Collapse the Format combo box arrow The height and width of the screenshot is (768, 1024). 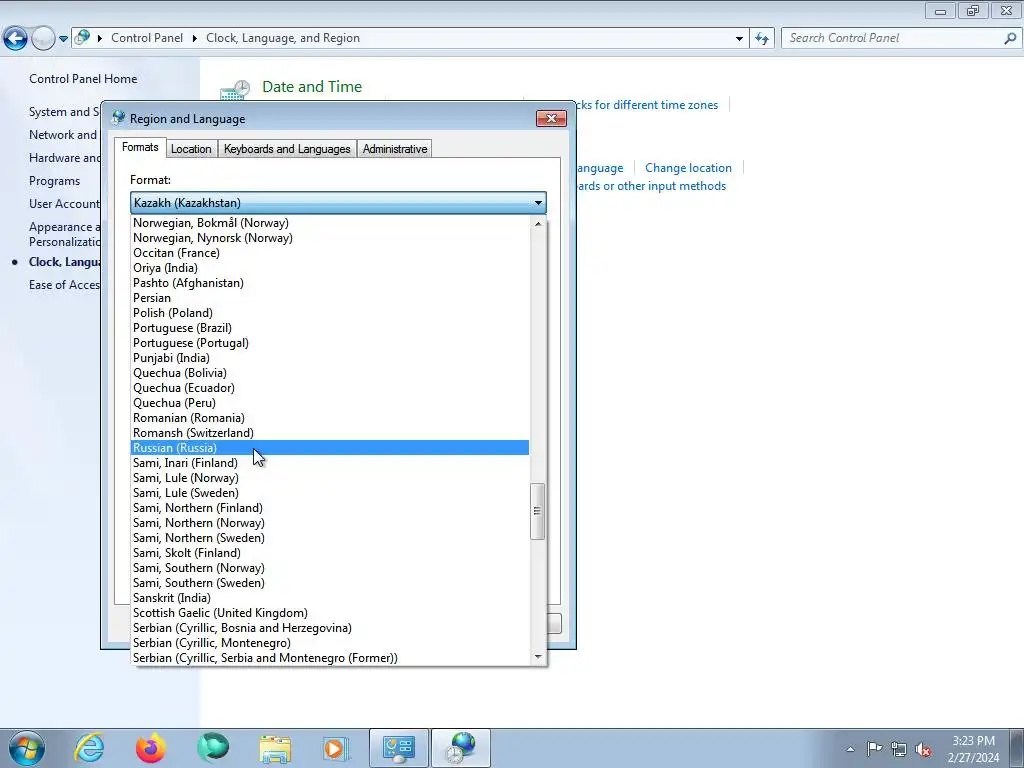coord(538,203)
